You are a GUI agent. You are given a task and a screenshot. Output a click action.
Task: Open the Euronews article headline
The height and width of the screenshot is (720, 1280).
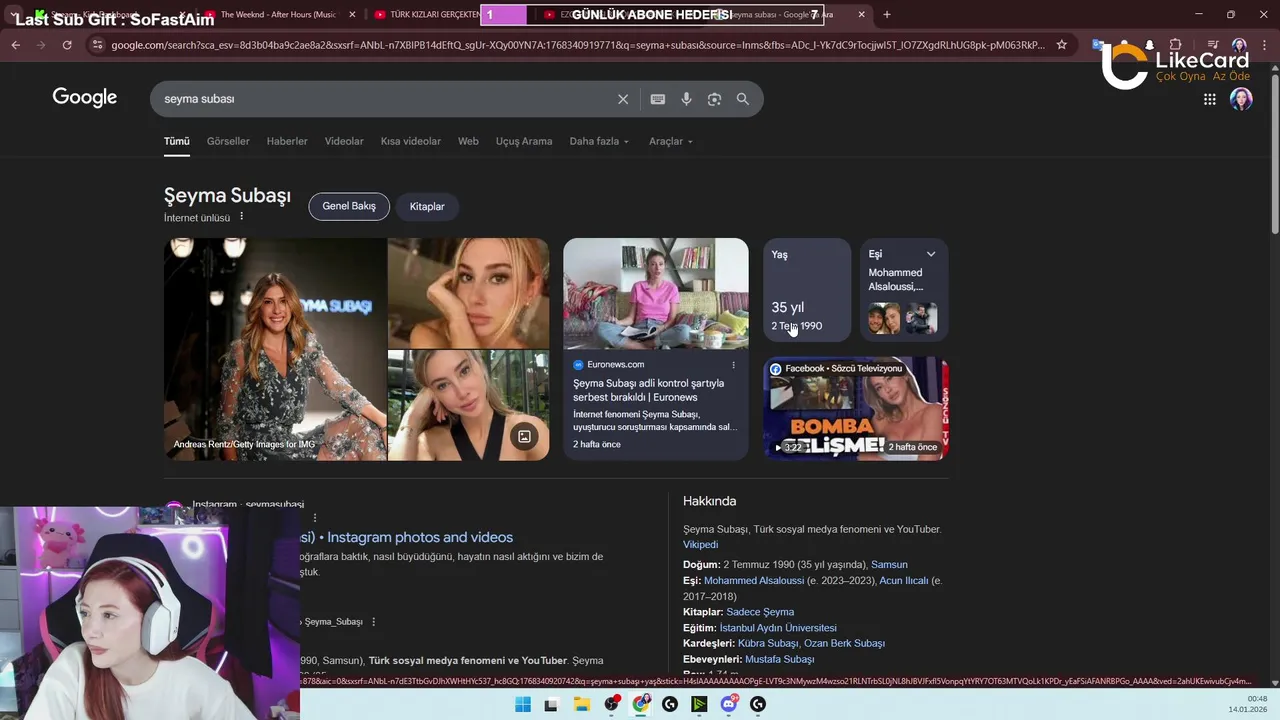pos(648,390)
